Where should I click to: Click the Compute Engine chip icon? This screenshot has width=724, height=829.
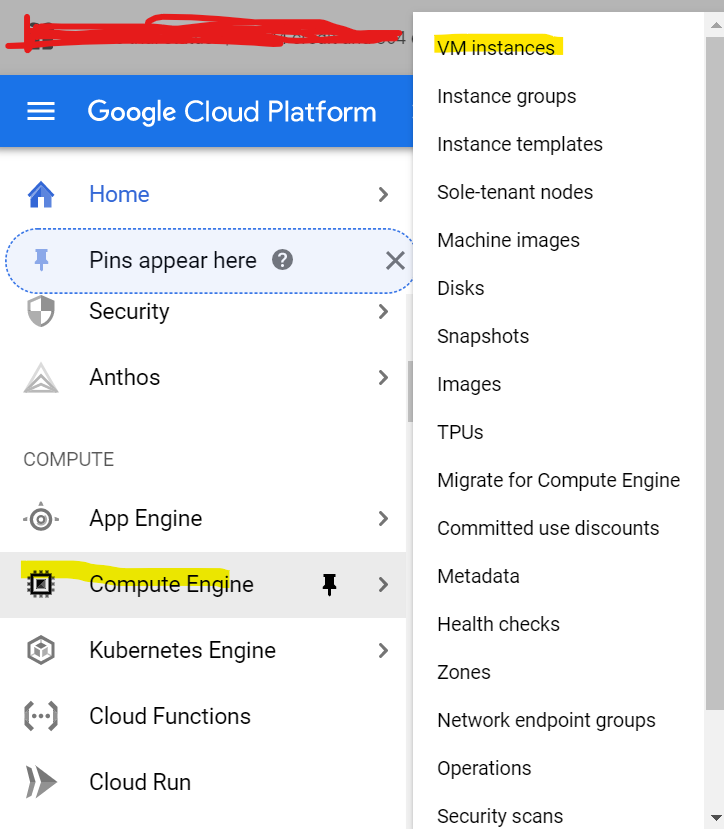pyautogui.click(x=41, y=584)
